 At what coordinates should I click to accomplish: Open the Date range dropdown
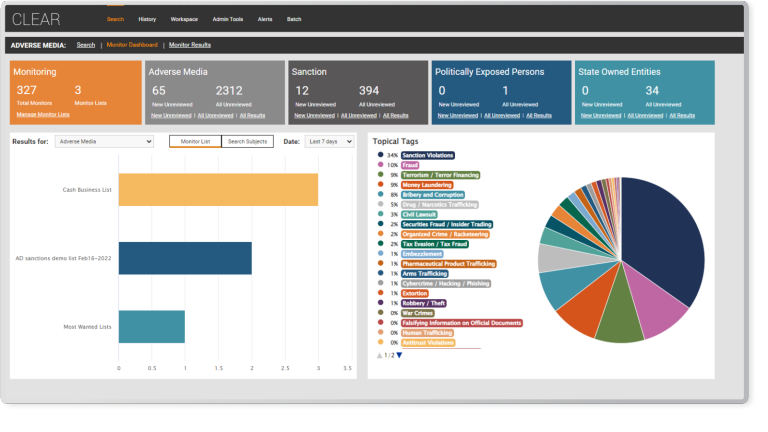click(x=328, y=142)
